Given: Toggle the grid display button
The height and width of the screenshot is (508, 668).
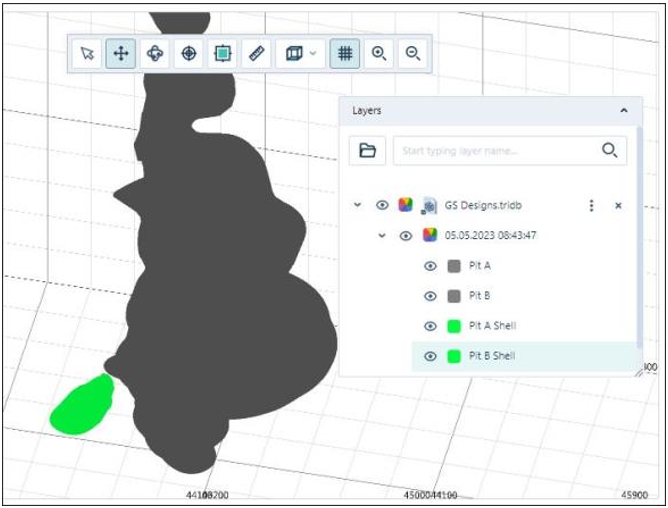Looking at the screenshot, I should (344, 54).
